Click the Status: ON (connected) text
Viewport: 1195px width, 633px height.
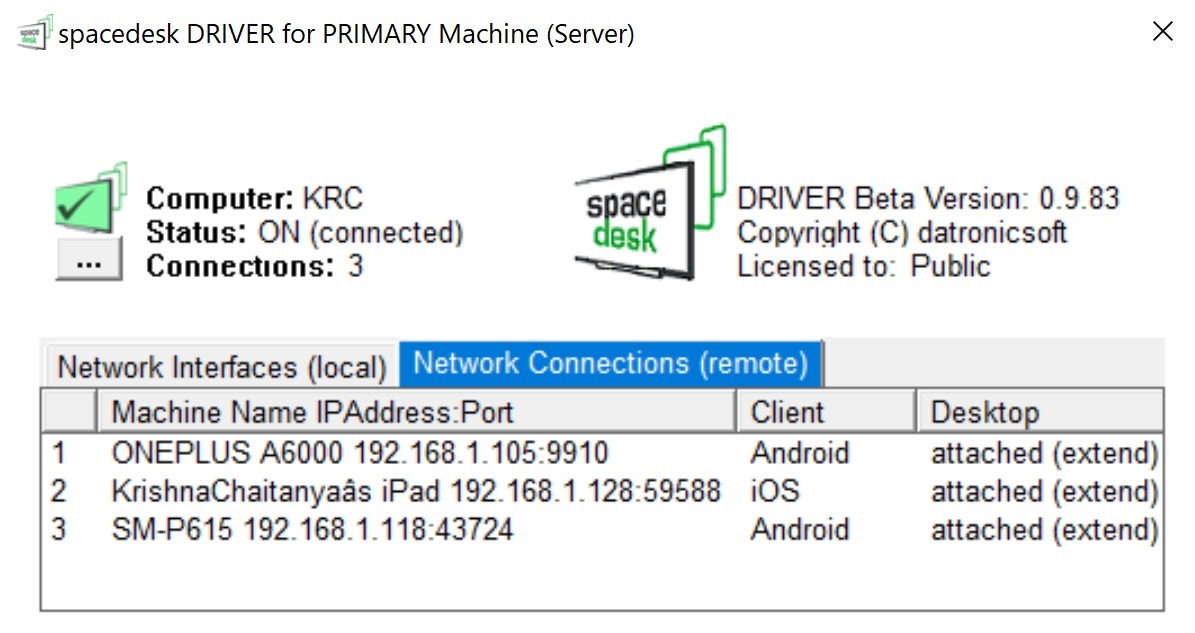pyautogui.click(x=305, y=232)
